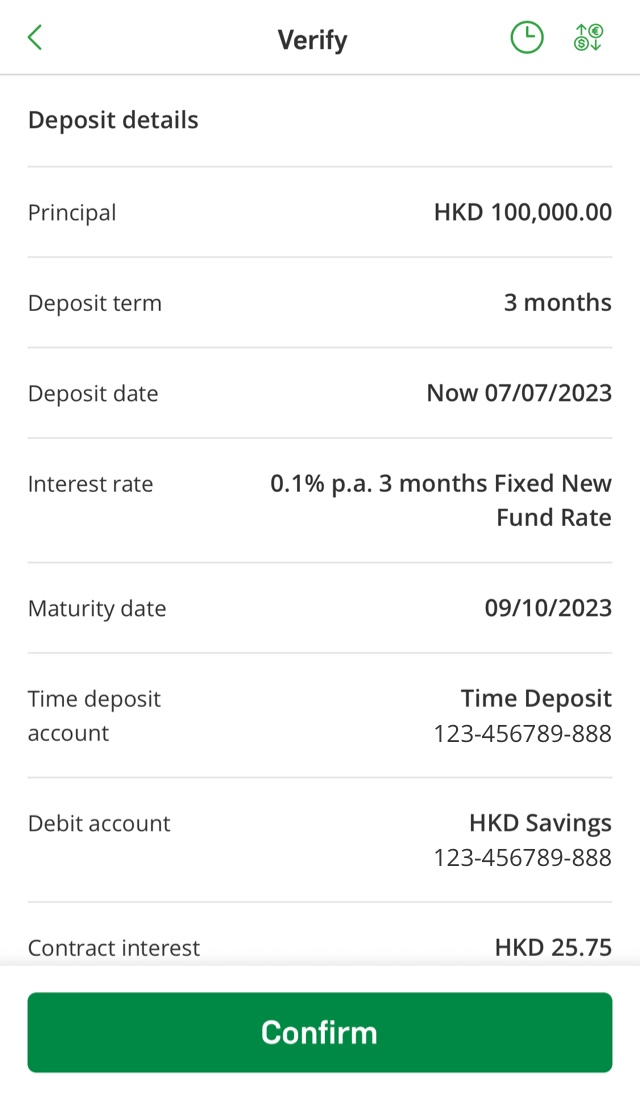Tap the Deposit term label

[x=94, y=303]
